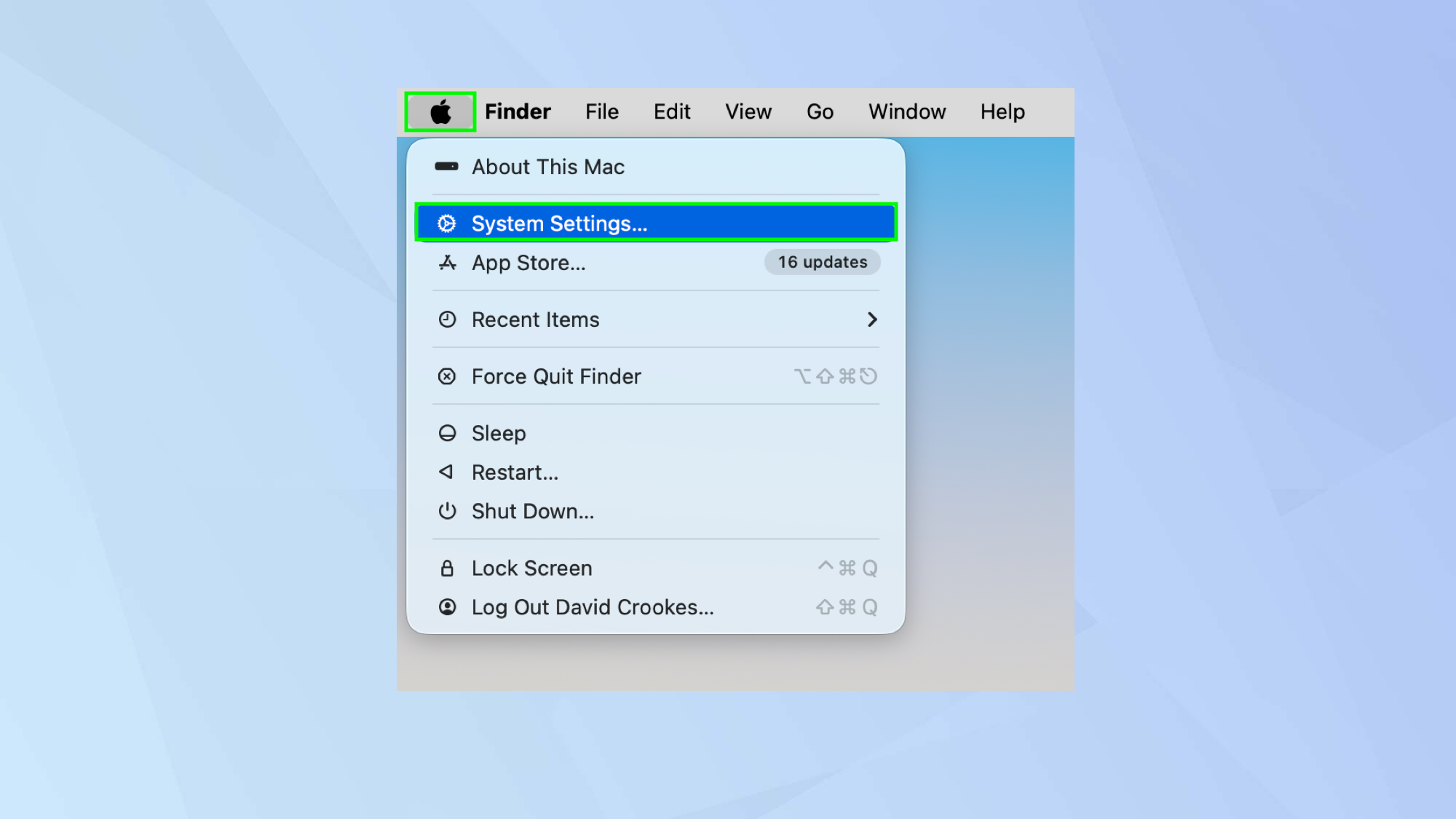Open the Finder menu

point(517,111)
